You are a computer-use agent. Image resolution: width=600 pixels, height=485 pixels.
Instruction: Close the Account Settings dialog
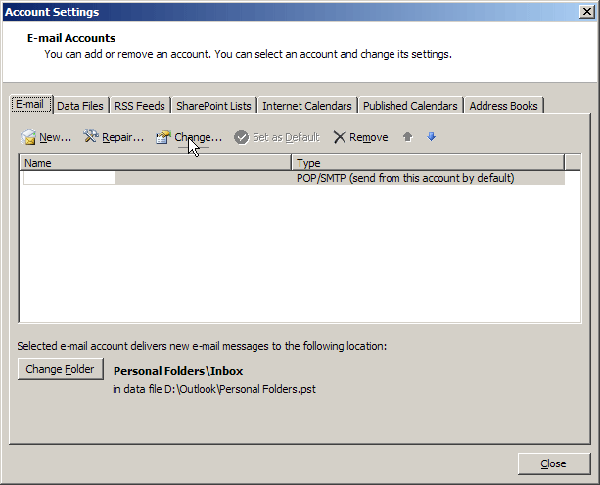(x=554, y=464)
